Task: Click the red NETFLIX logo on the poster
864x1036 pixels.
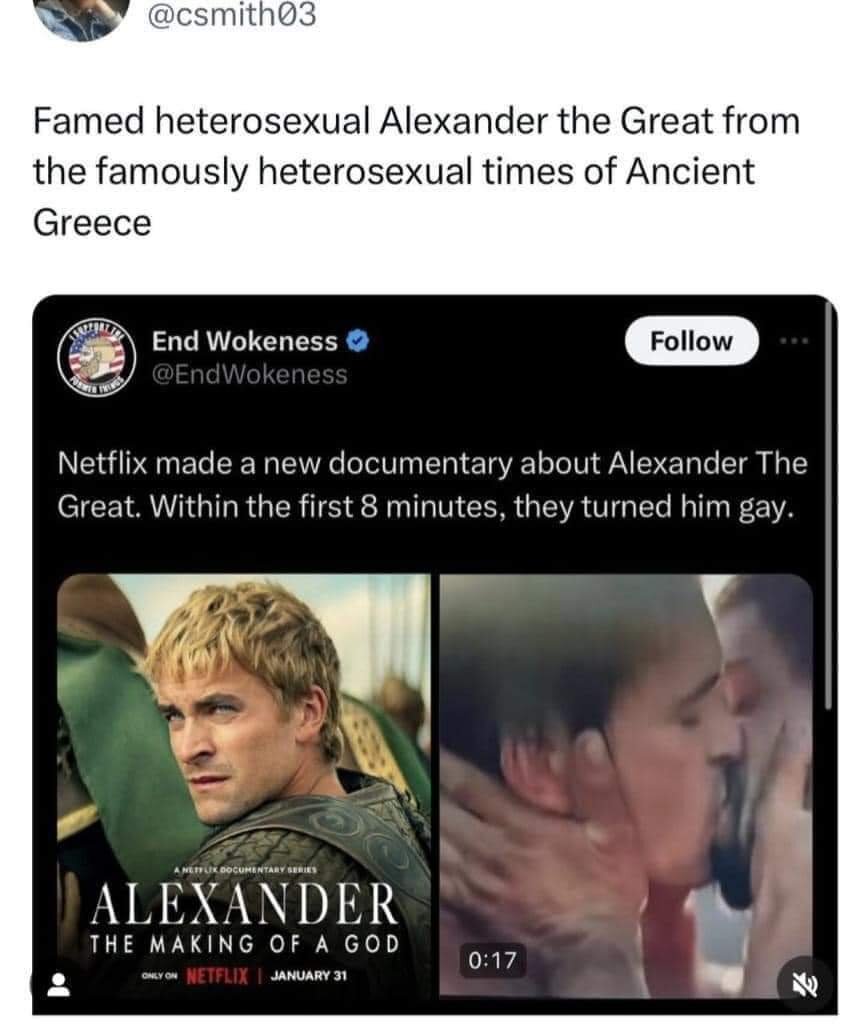Action: 217,975
